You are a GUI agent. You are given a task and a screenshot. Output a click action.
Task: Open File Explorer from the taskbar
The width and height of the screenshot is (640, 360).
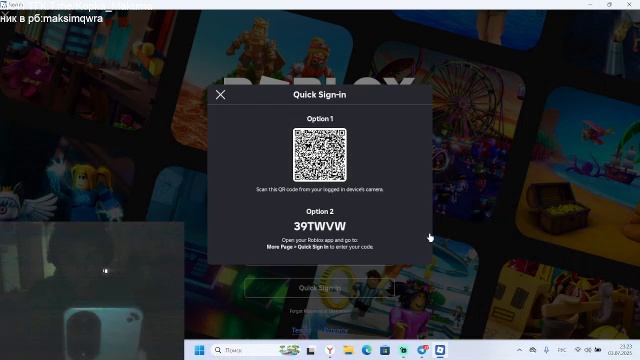pos(348,350)
